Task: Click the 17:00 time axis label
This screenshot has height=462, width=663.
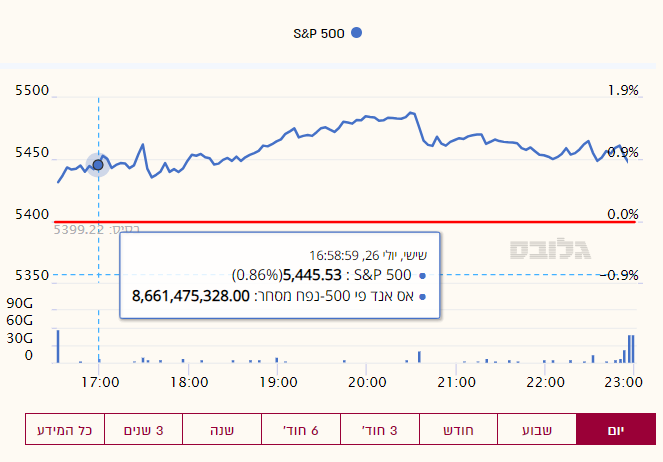Action: pos(101,381)
